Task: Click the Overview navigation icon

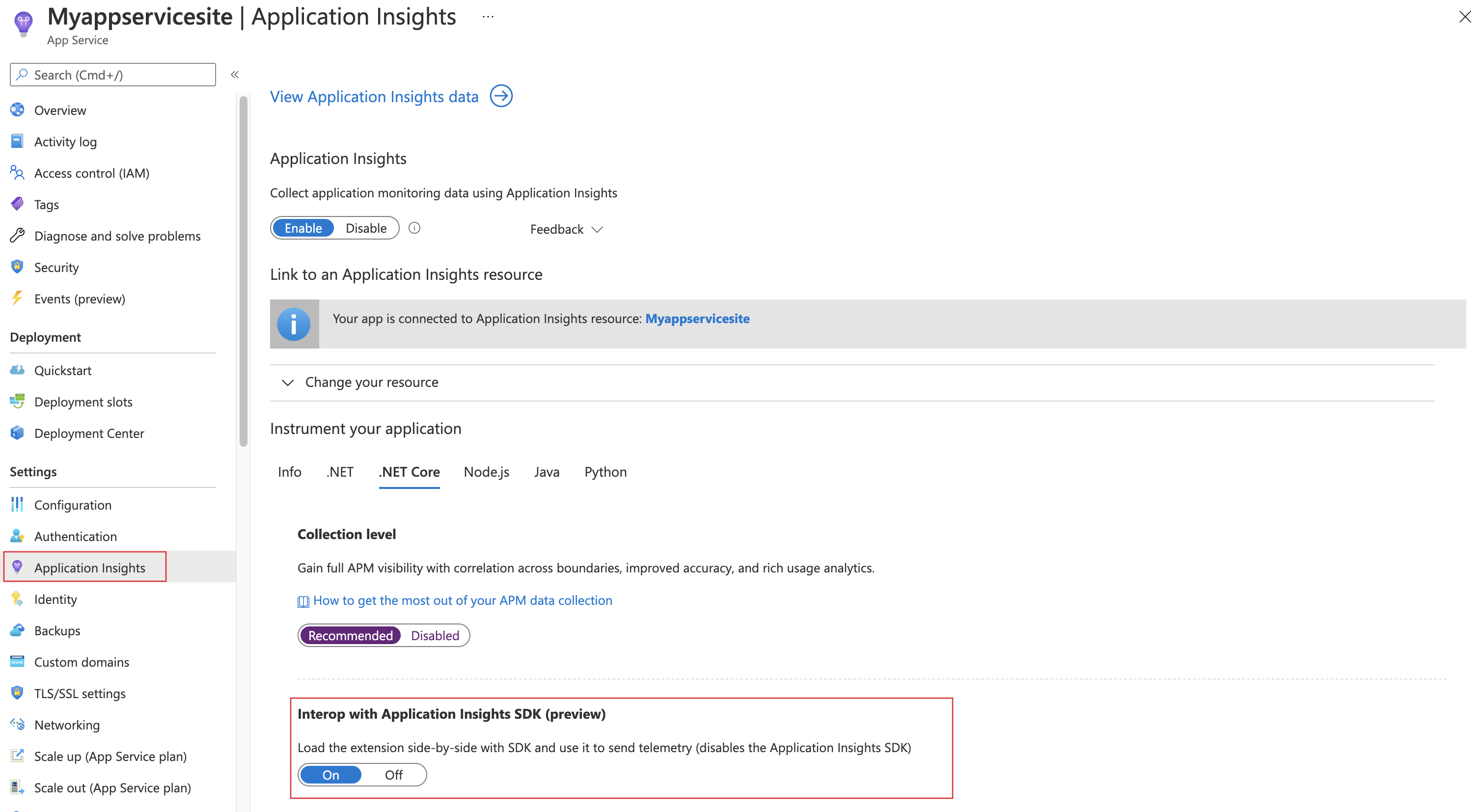Action: tap(19, 110)
